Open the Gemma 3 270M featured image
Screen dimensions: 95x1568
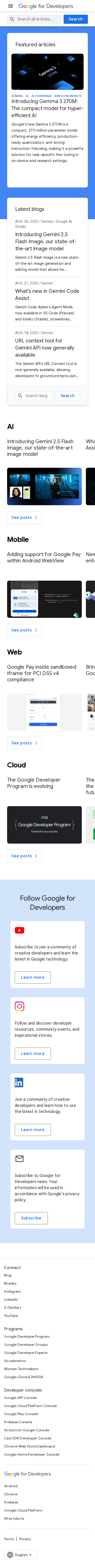(48, 72)
